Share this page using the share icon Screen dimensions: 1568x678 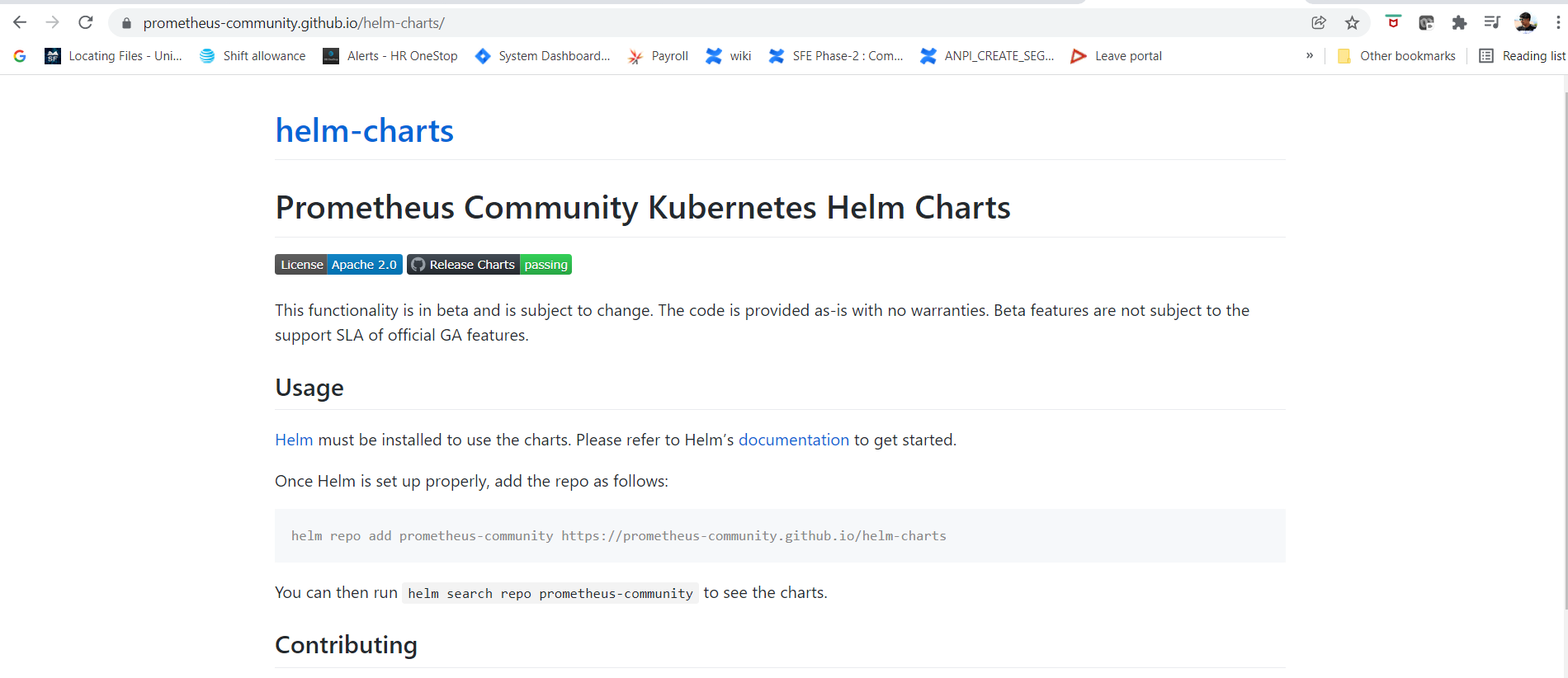pos(1319,23)
